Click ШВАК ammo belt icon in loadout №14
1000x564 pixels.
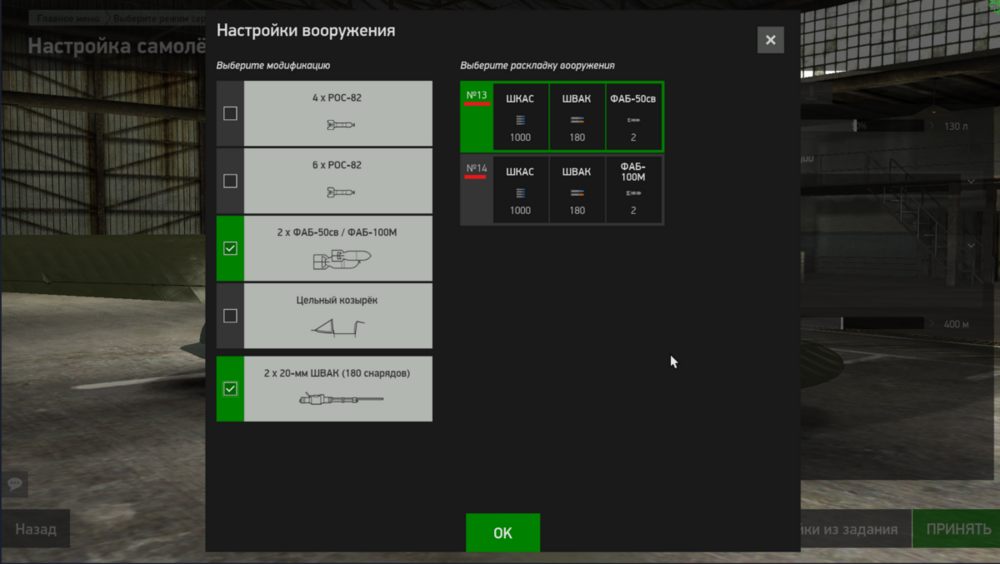coord(577,193)
